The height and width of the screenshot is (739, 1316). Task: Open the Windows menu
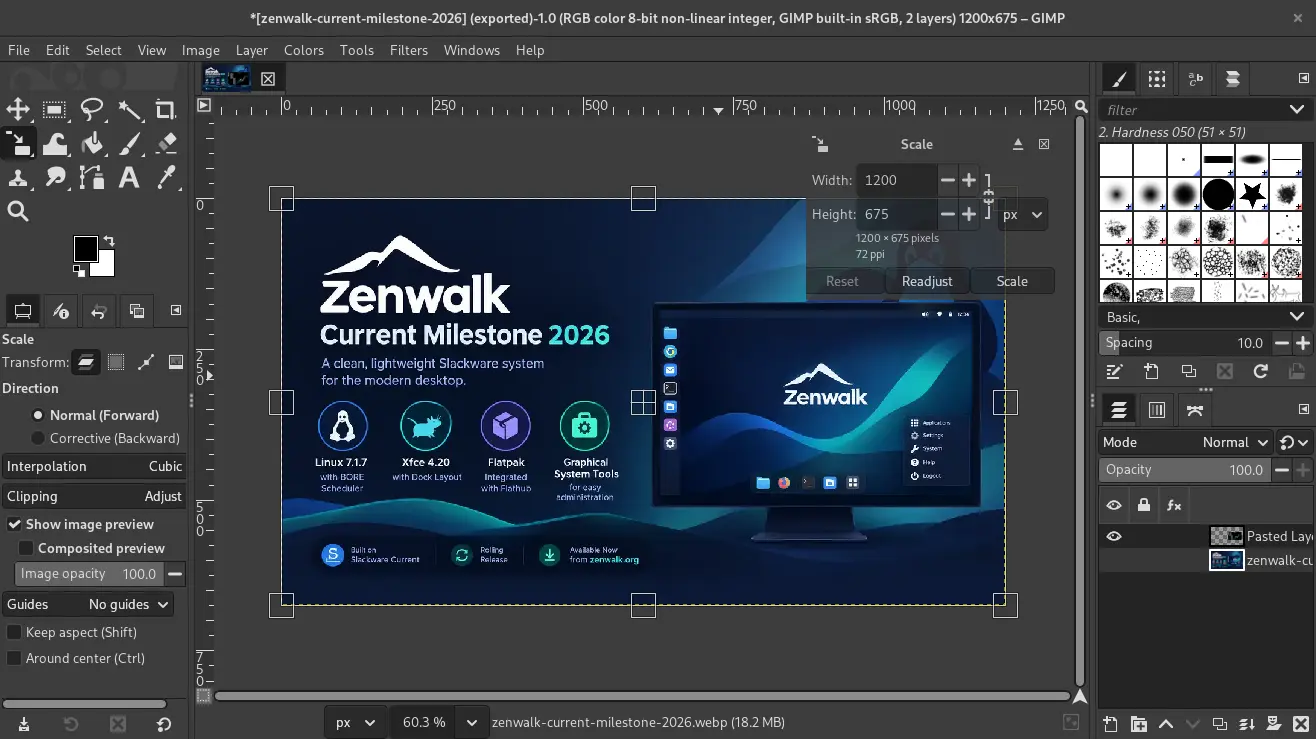point(472,50)
